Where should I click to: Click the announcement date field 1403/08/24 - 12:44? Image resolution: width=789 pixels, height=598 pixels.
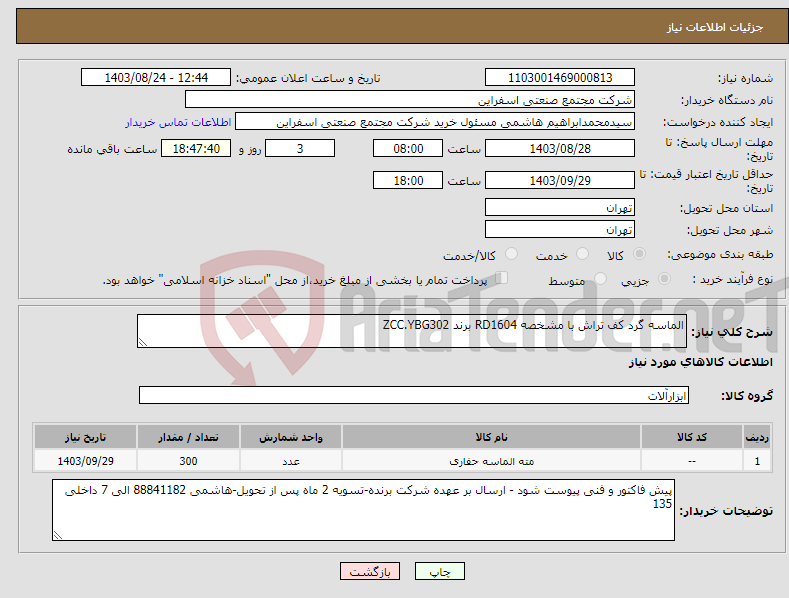tap(156, 78)
